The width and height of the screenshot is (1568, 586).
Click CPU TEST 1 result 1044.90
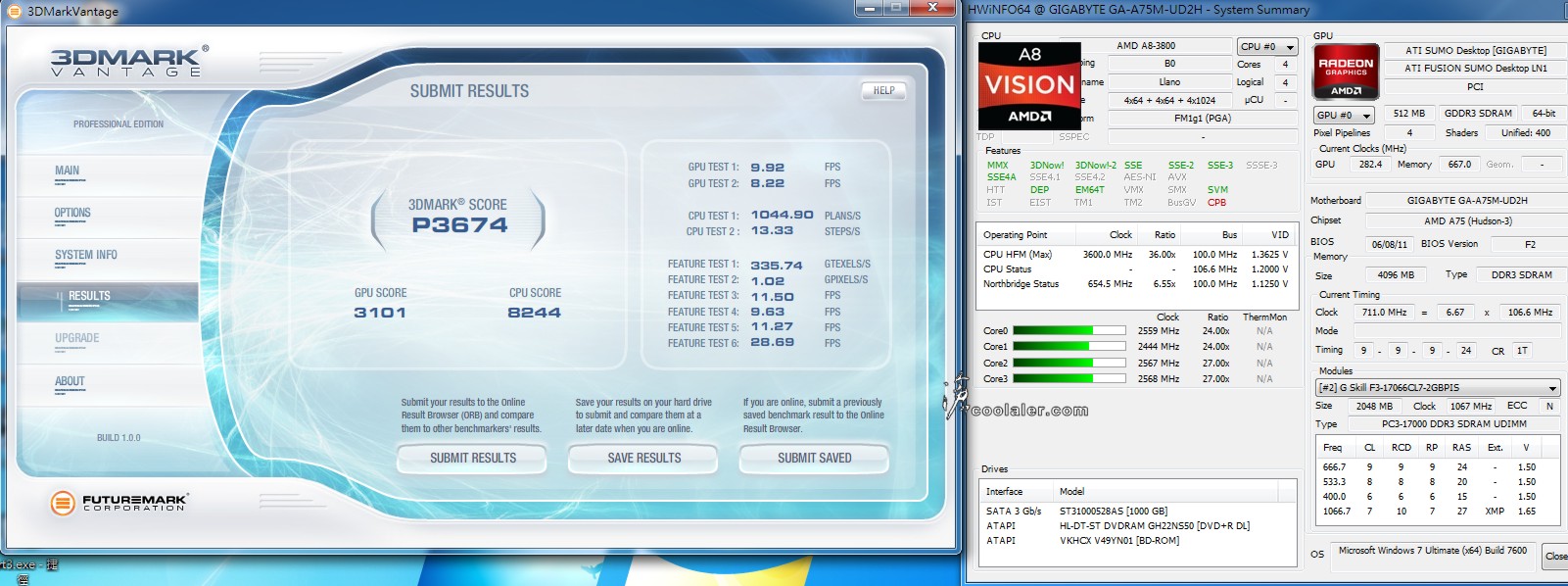tap(782, 215)
